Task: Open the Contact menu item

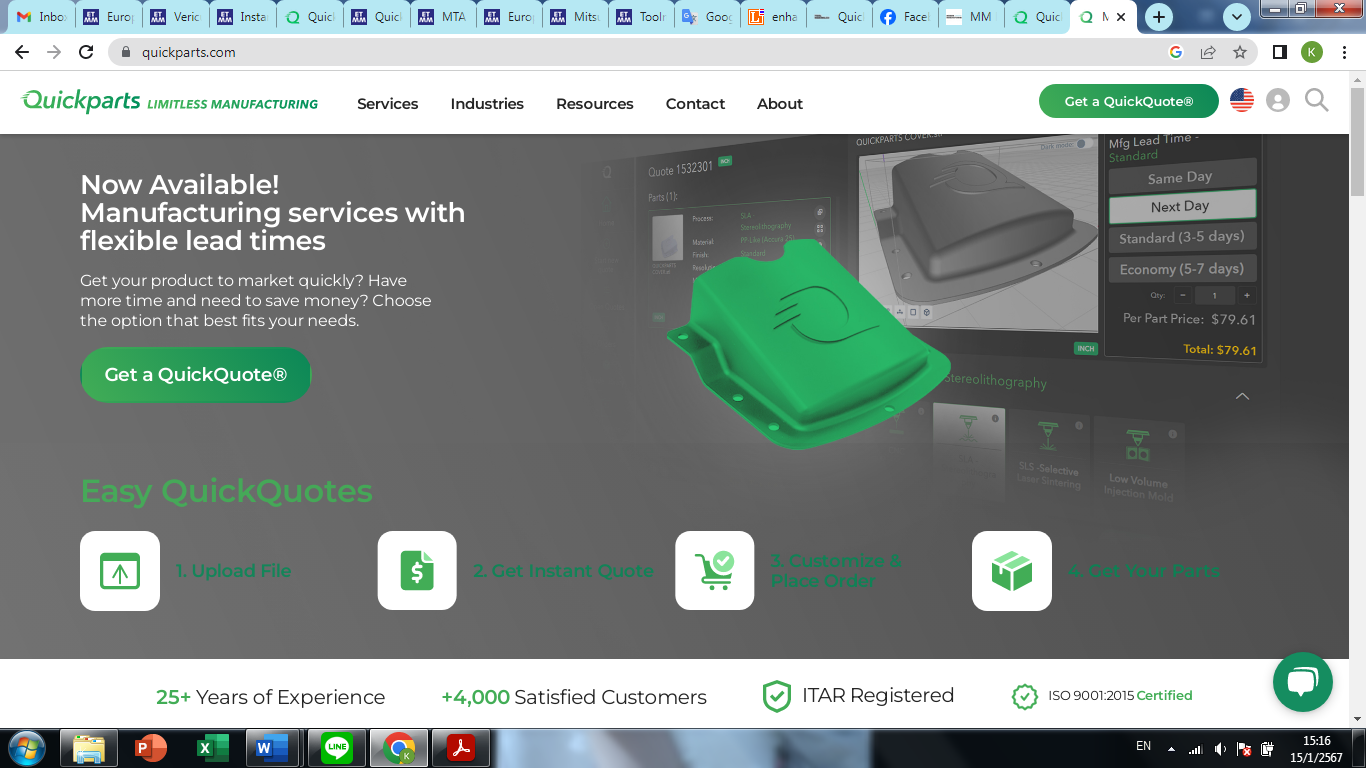Action: pyautogui.click(x=695, y=104)
